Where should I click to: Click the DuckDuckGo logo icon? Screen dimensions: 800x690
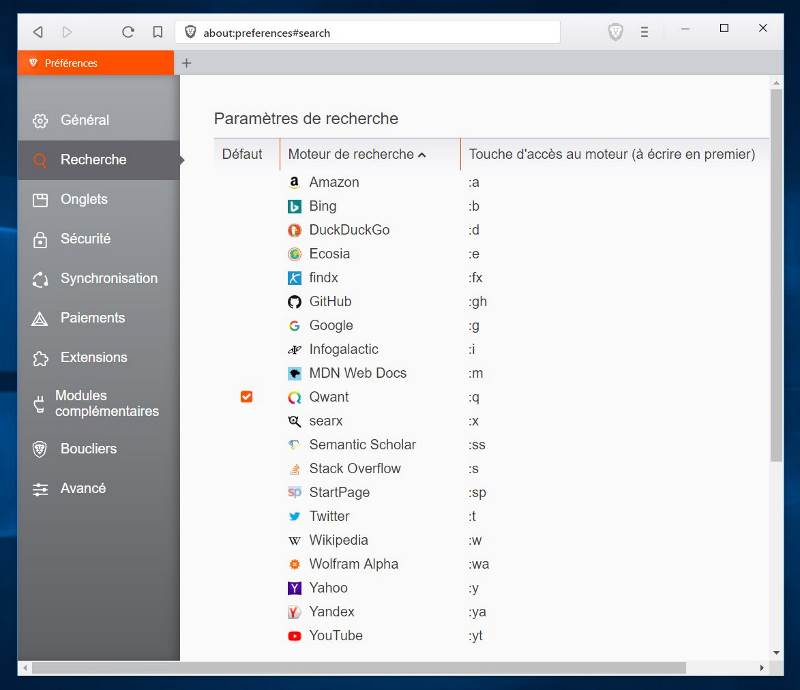point(294,230)
